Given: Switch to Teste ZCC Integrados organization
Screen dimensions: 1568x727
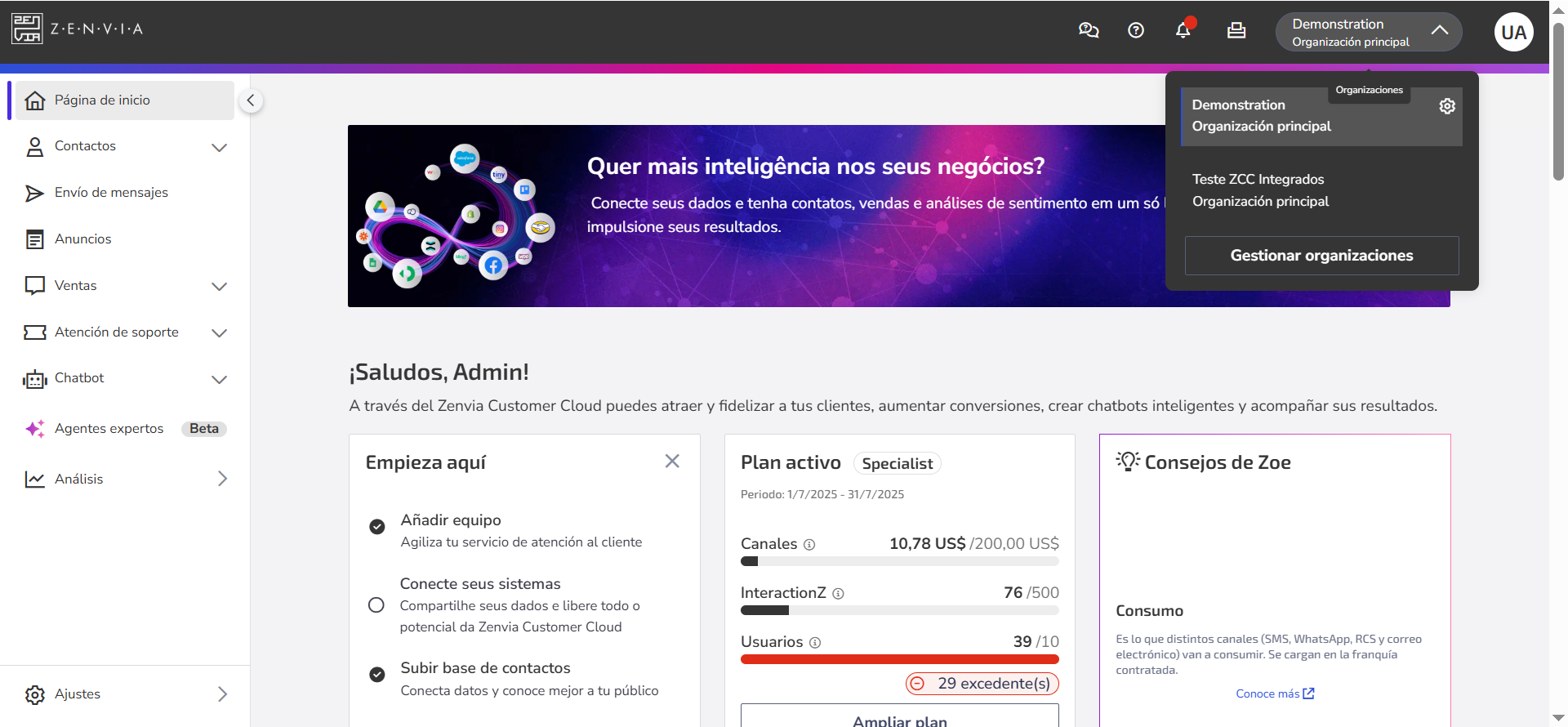Looking at the screenshot, I should coord(1321,190).
